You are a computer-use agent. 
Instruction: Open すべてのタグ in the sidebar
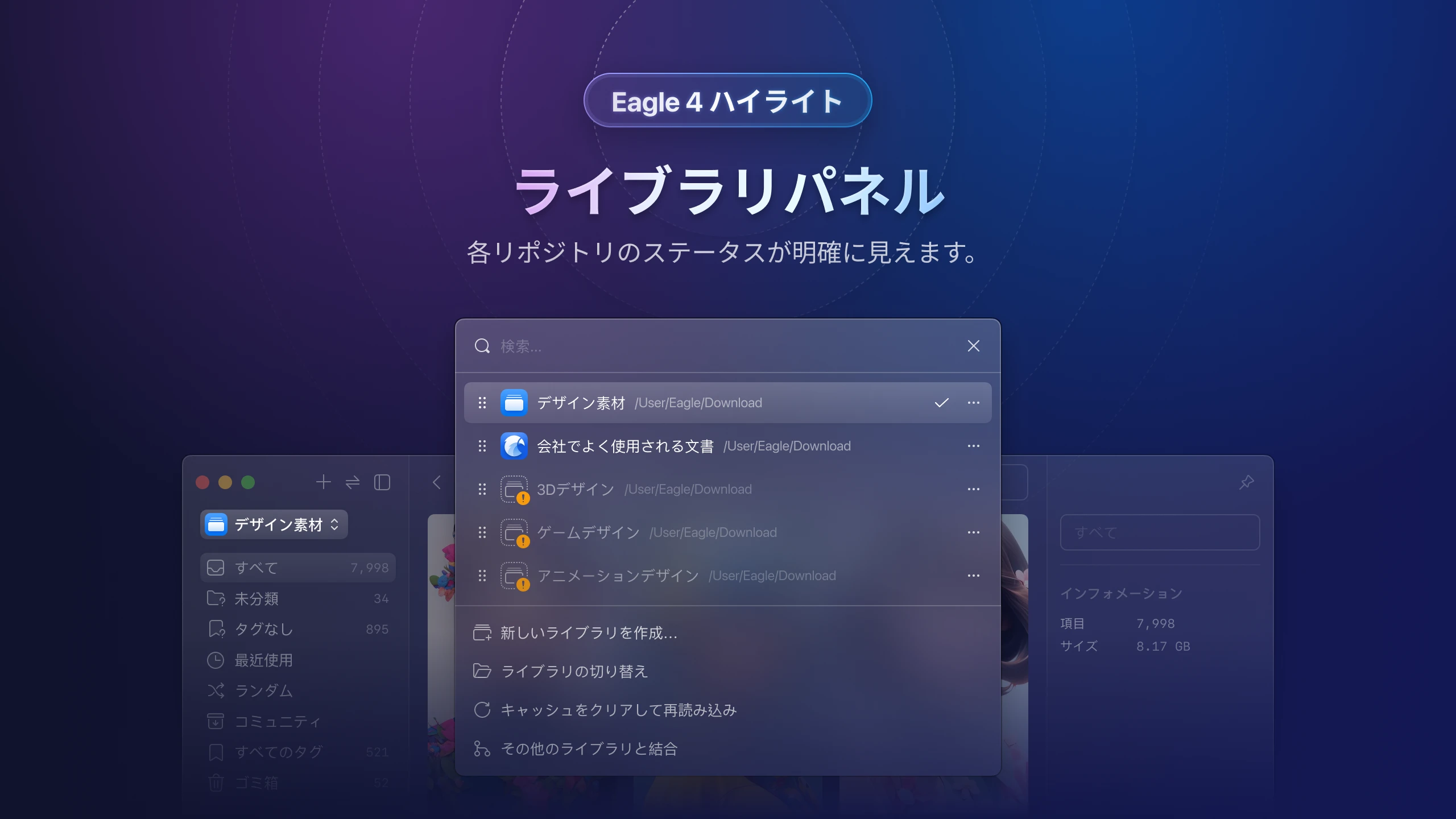[x=297, y=752]
